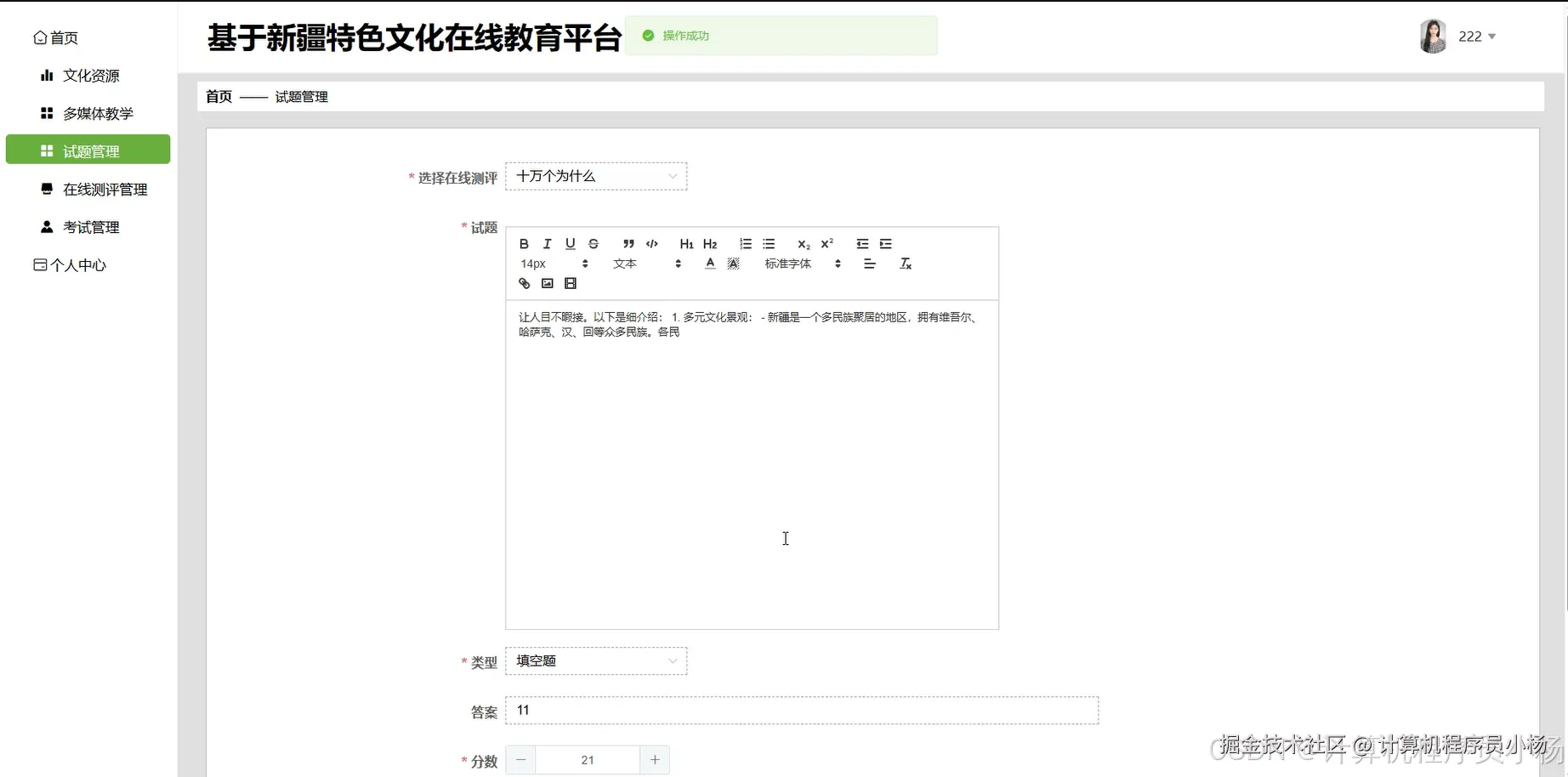Insert an image into the question
The height and width of the screenshot is (777, 1568).
tap(547, 283)
